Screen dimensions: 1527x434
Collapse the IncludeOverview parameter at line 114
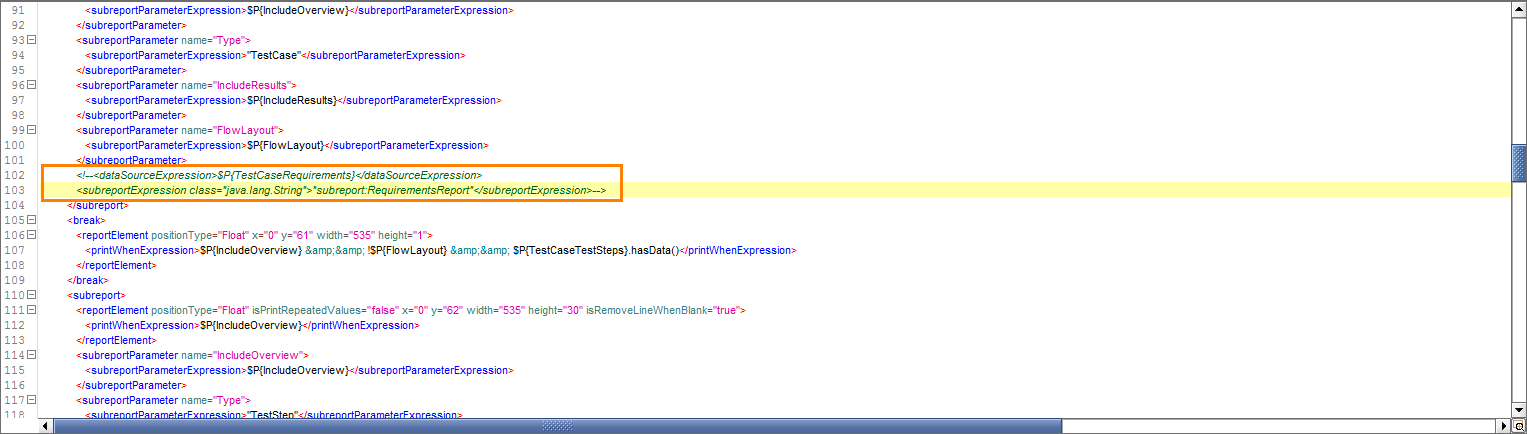tap(31, 356)
